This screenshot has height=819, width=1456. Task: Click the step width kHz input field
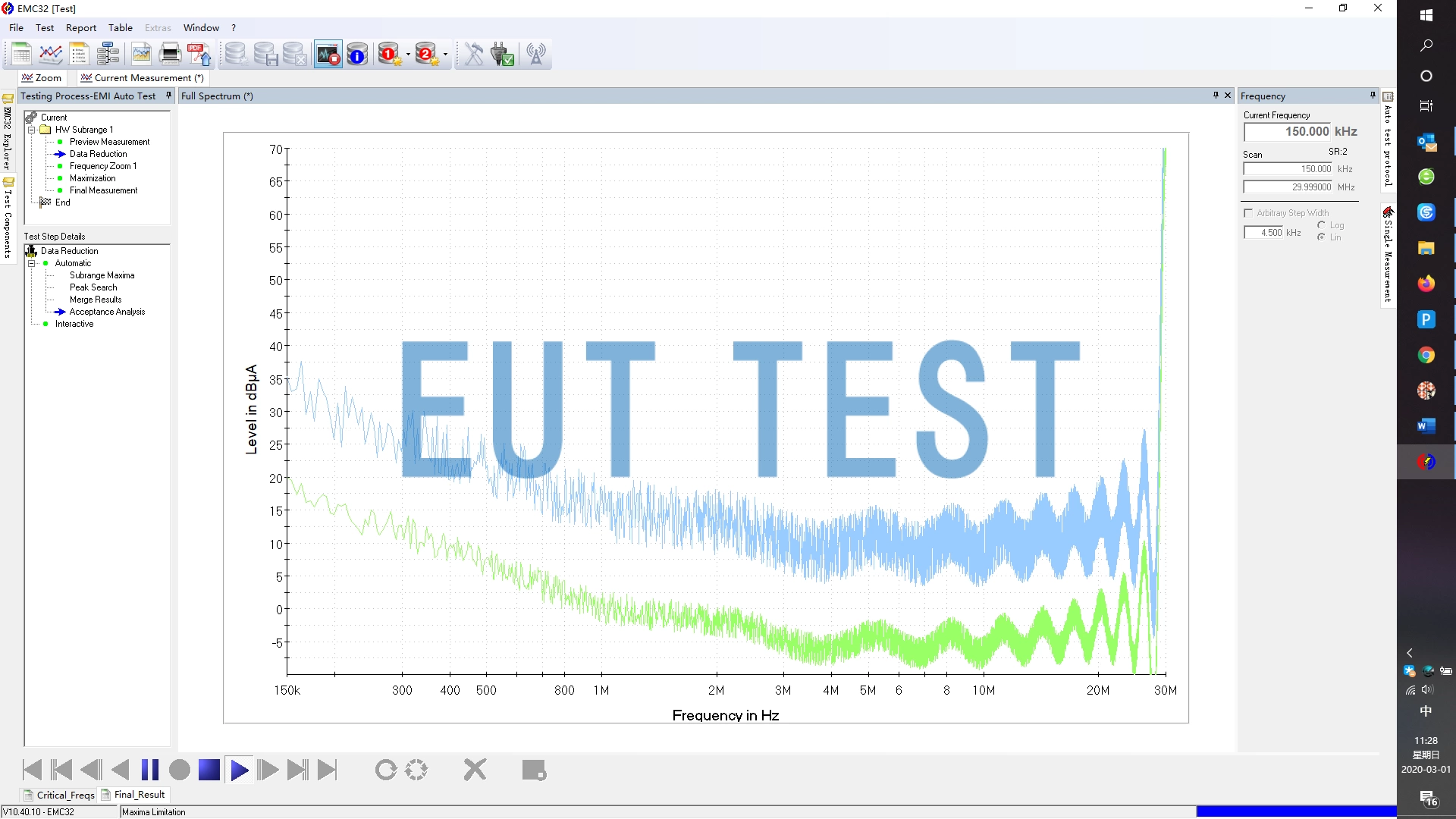(x=1263, y=233)
